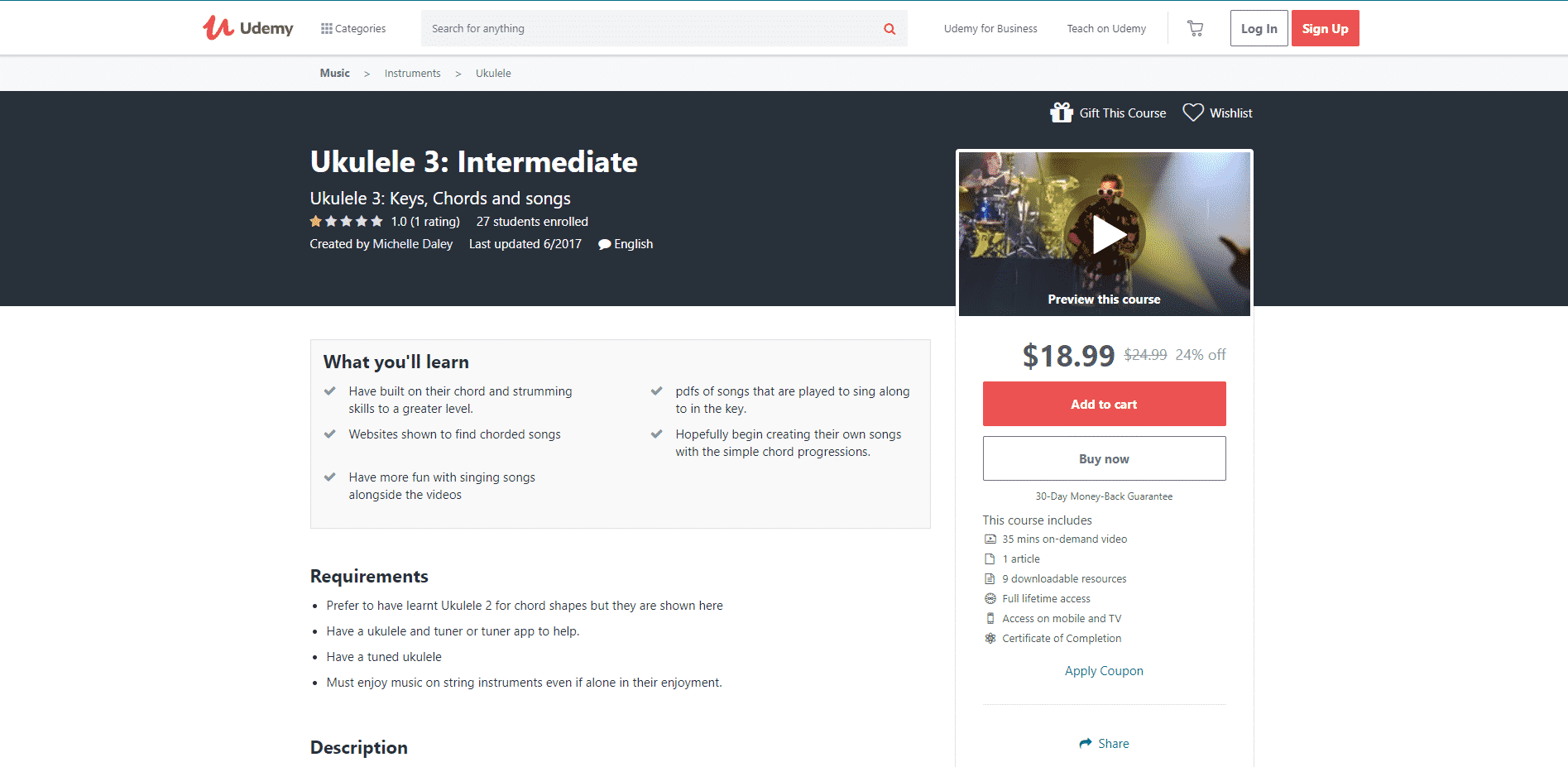This screenshot has height=767, width=1568.
Task: Select Gift This Course text
Action: pos(1123,113)
